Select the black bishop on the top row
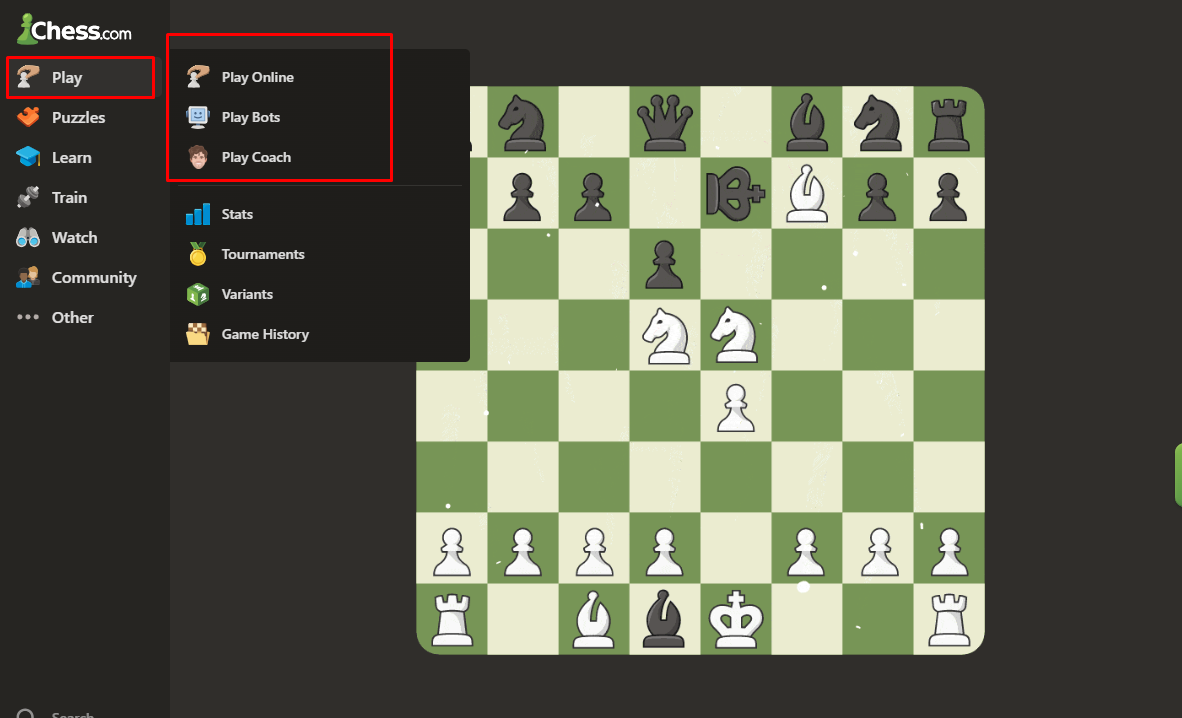 pos(807,122)
